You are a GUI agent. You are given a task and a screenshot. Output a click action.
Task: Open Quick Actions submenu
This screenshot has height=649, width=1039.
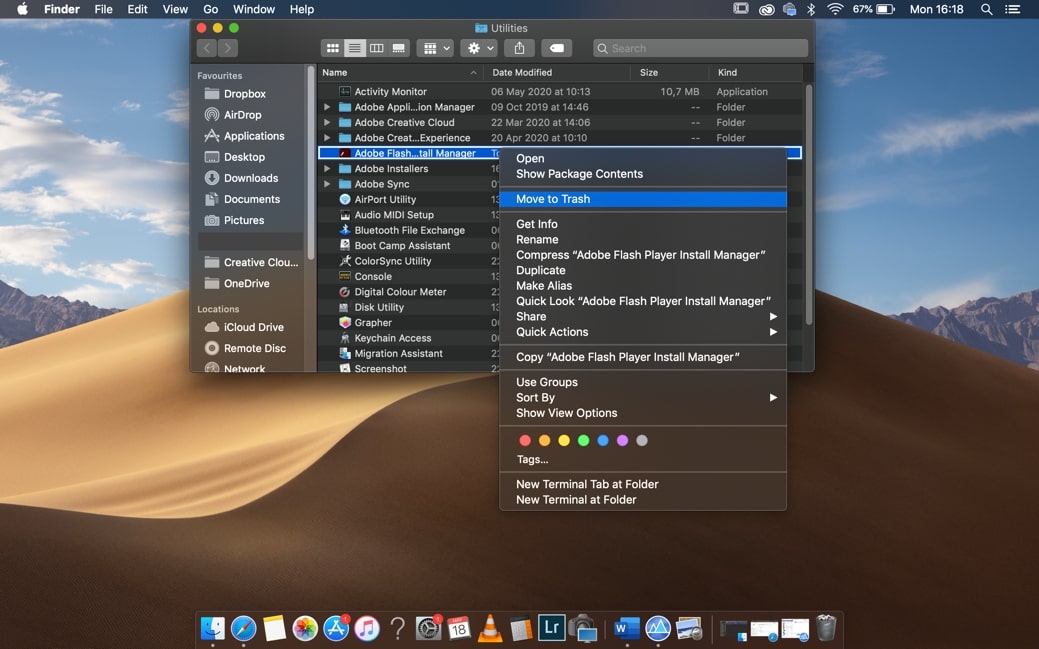(x=643, y=332)
